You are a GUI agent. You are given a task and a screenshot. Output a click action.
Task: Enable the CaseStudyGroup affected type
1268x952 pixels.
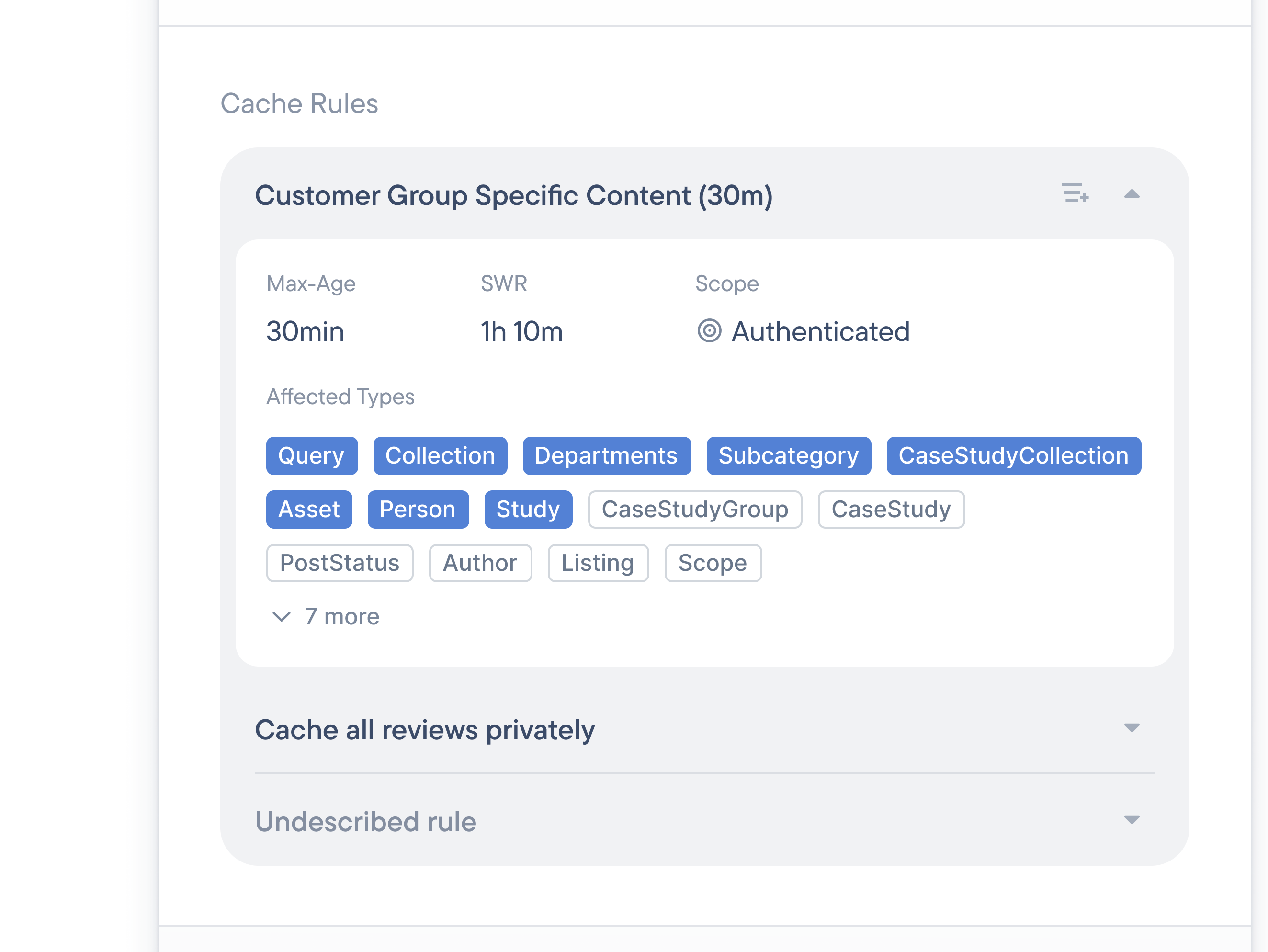[x=695, y=509]
